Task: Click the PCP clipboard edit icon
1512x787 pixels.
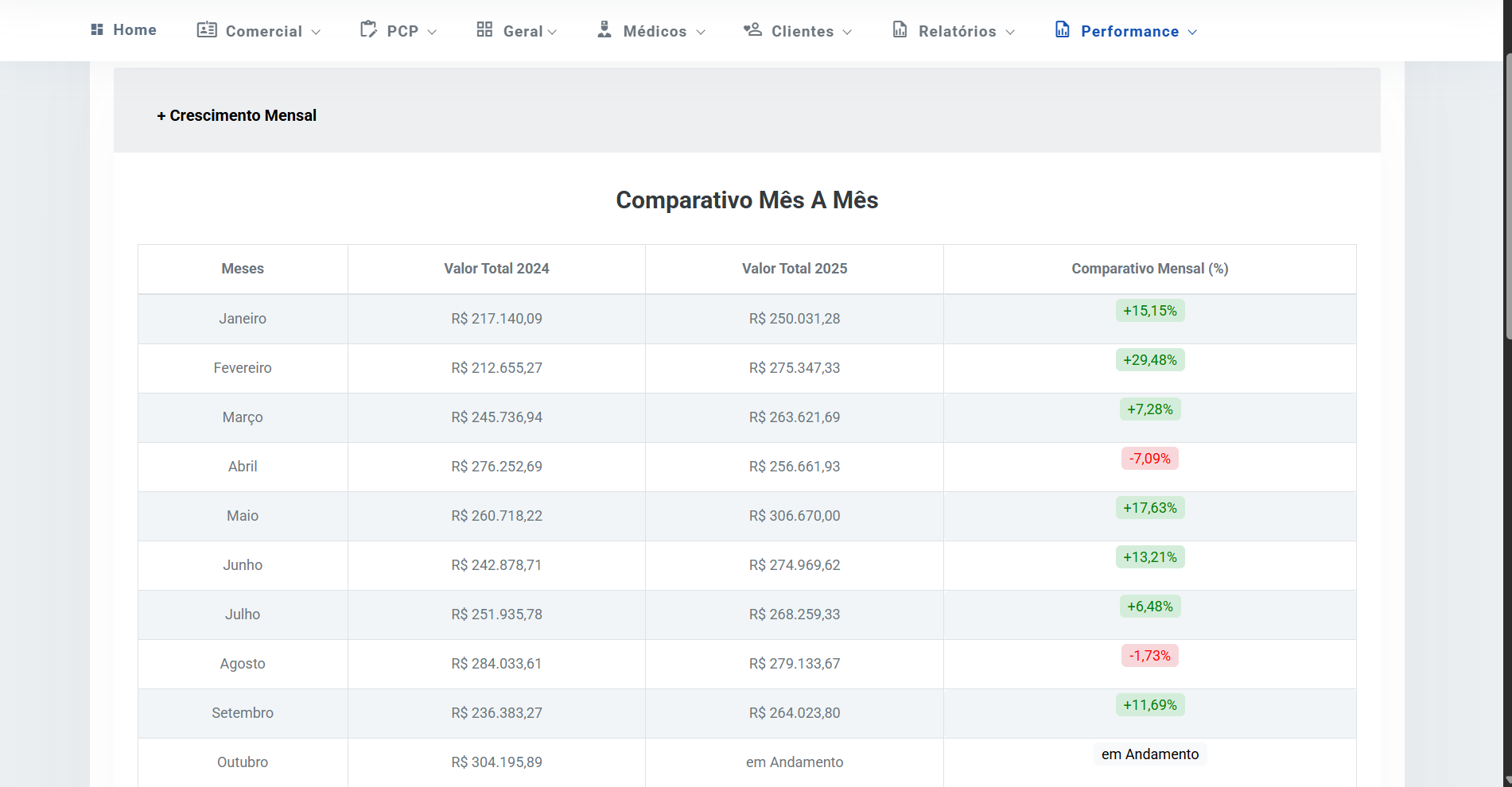Action: 368,29
